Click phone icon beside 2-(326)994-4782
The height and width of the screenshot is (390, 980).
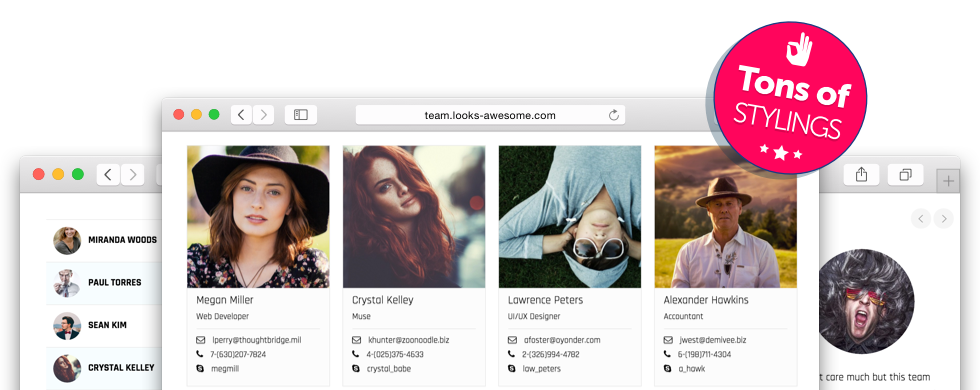tap(512, 354)
